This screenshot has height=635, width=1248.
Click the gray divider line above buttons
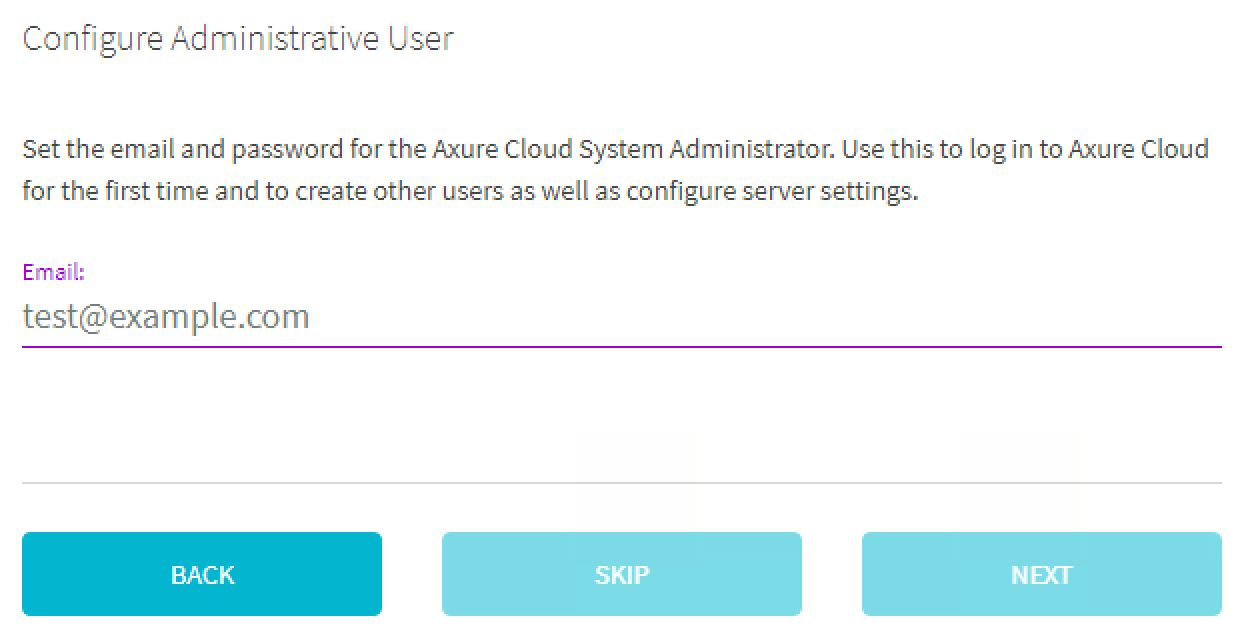click(x=620, y=483)
